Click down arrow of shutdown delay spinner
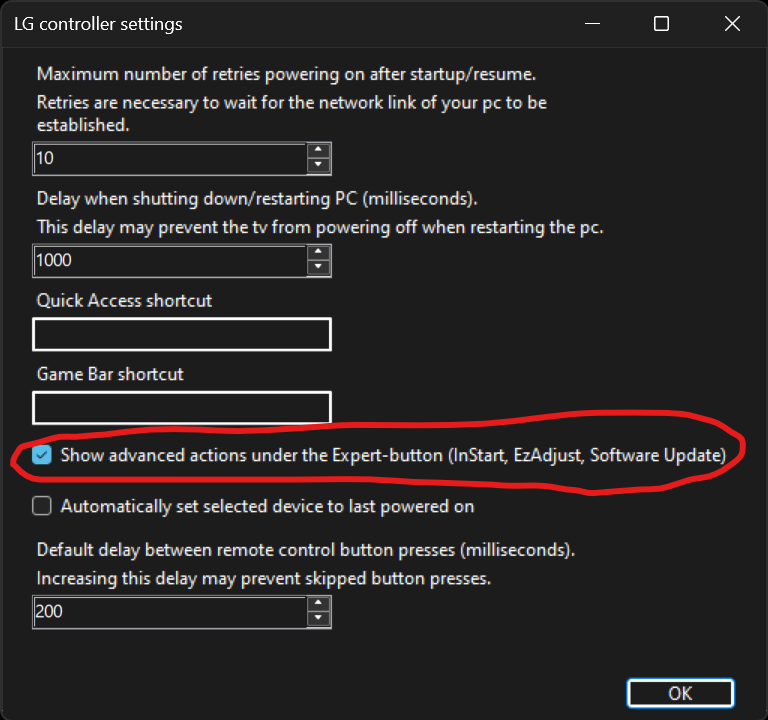 [318, 267]
